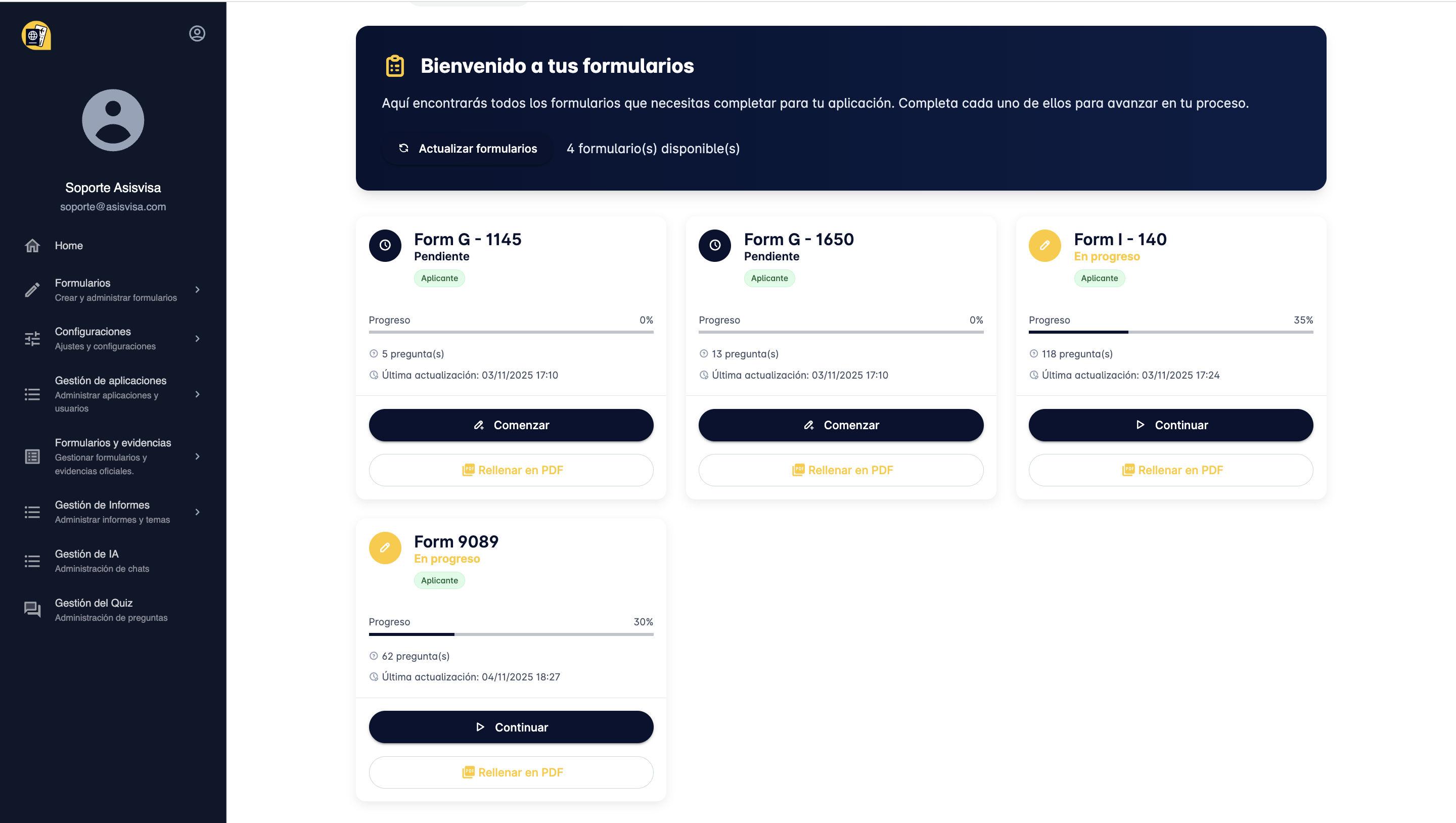Expand the Gestión de Informes chevron
Viewport: 1456px width, 823px height.
tap(197, 512)
